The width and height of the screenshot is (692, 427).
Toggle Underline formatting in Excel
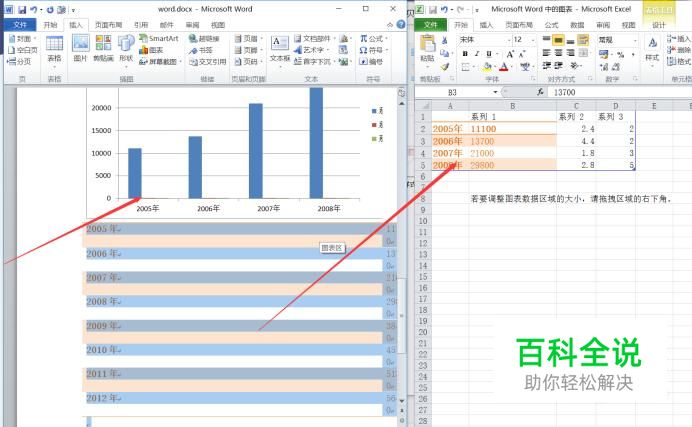click(x=489, y=53)
